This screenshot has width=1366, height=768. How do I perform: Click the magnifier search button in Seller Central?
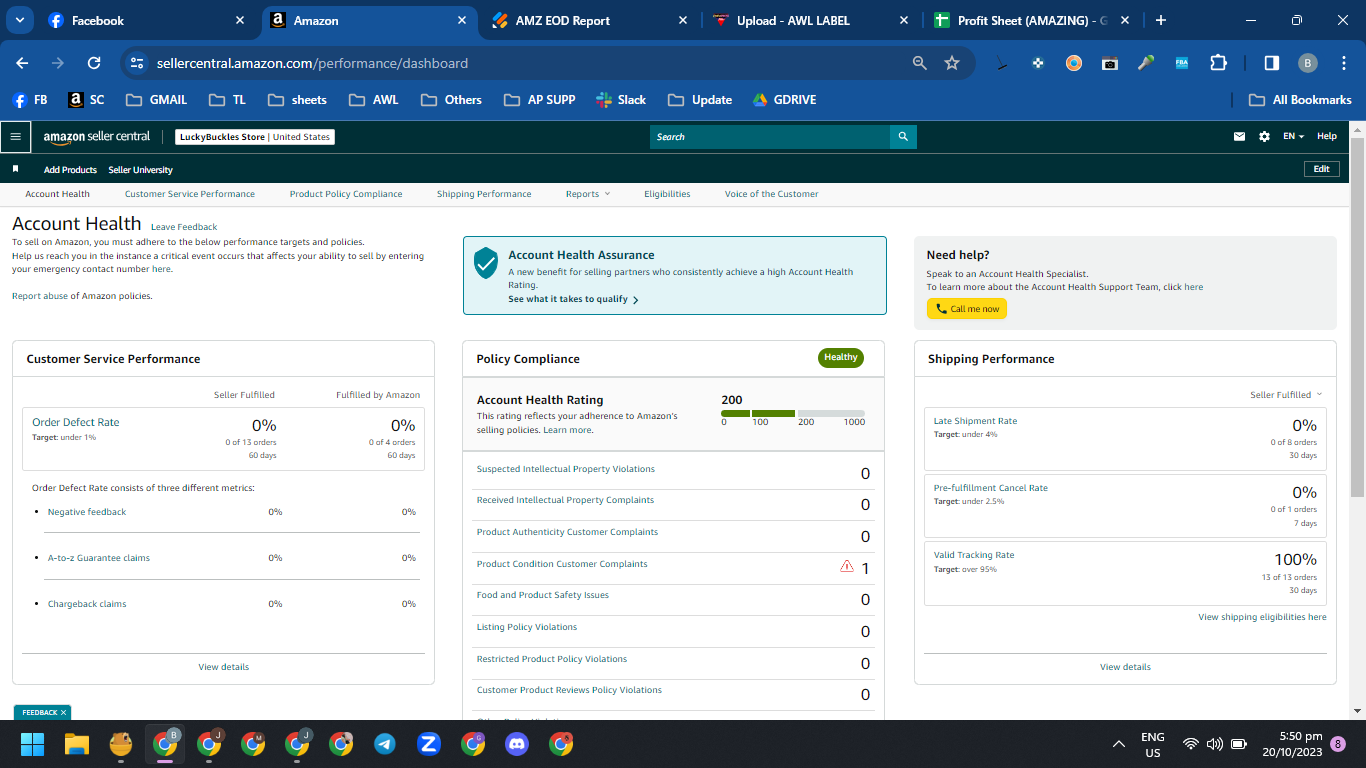pyautogui.click(x=903, y=137)
